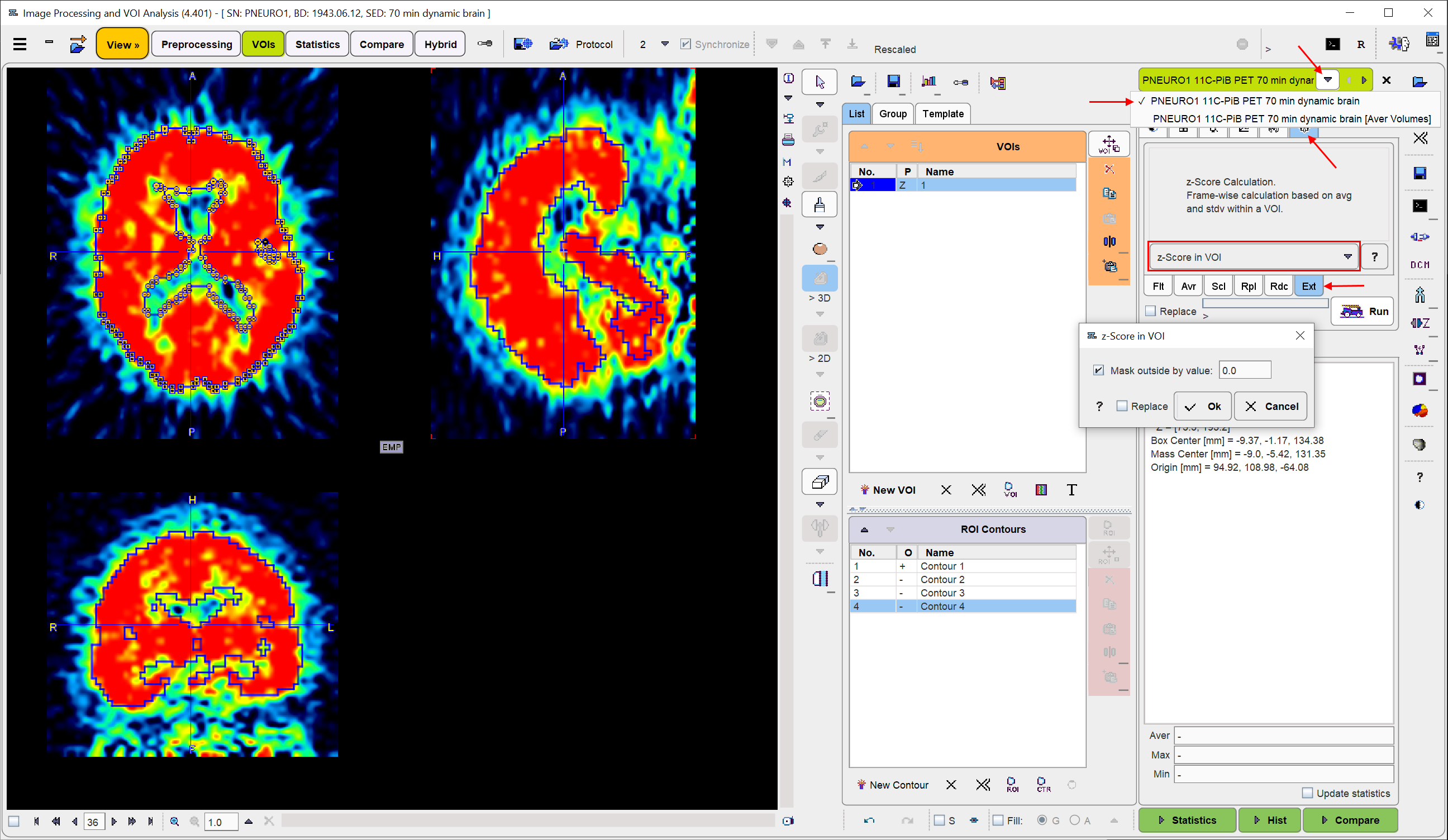Click the mirror VOI icon

1109,242
